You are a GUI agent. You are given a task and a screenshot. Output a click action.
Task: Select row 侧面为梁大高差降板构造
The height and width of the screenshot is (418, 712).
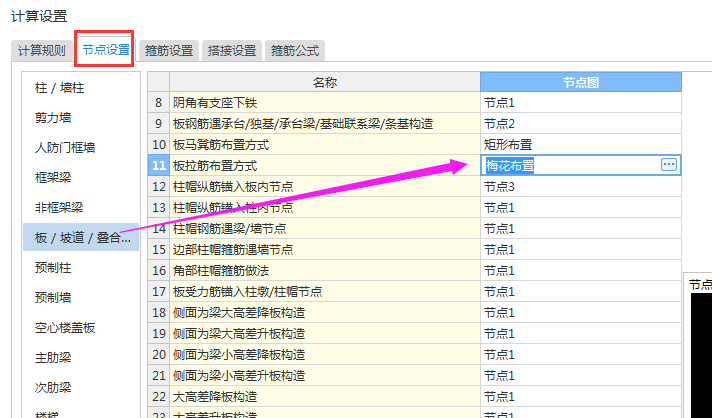pyautogui.click(x=325, y=312)
